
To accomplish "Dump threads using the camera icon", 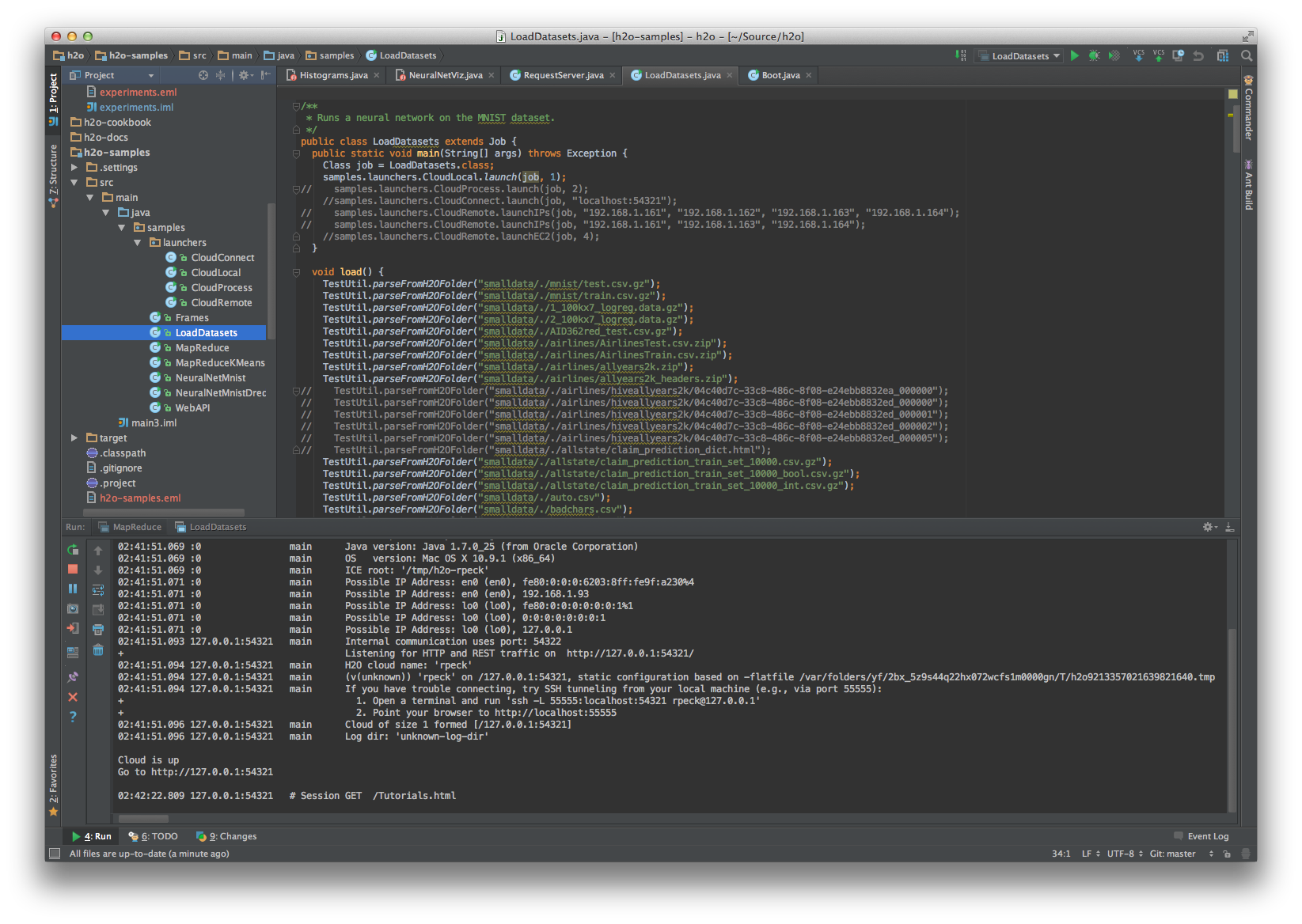I will tap(73, 608).
